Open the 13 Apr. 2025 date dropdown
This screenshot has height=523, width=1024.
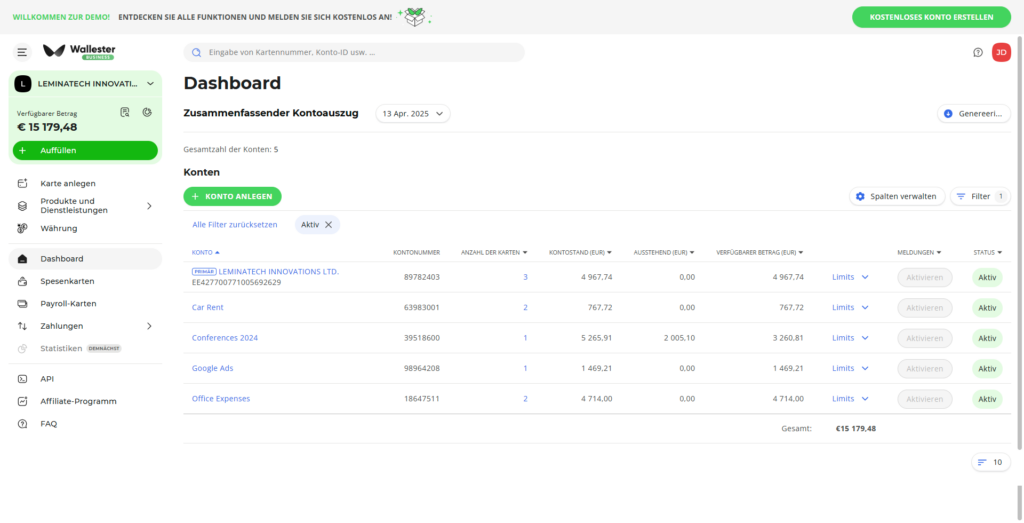(x=412, y=114)
